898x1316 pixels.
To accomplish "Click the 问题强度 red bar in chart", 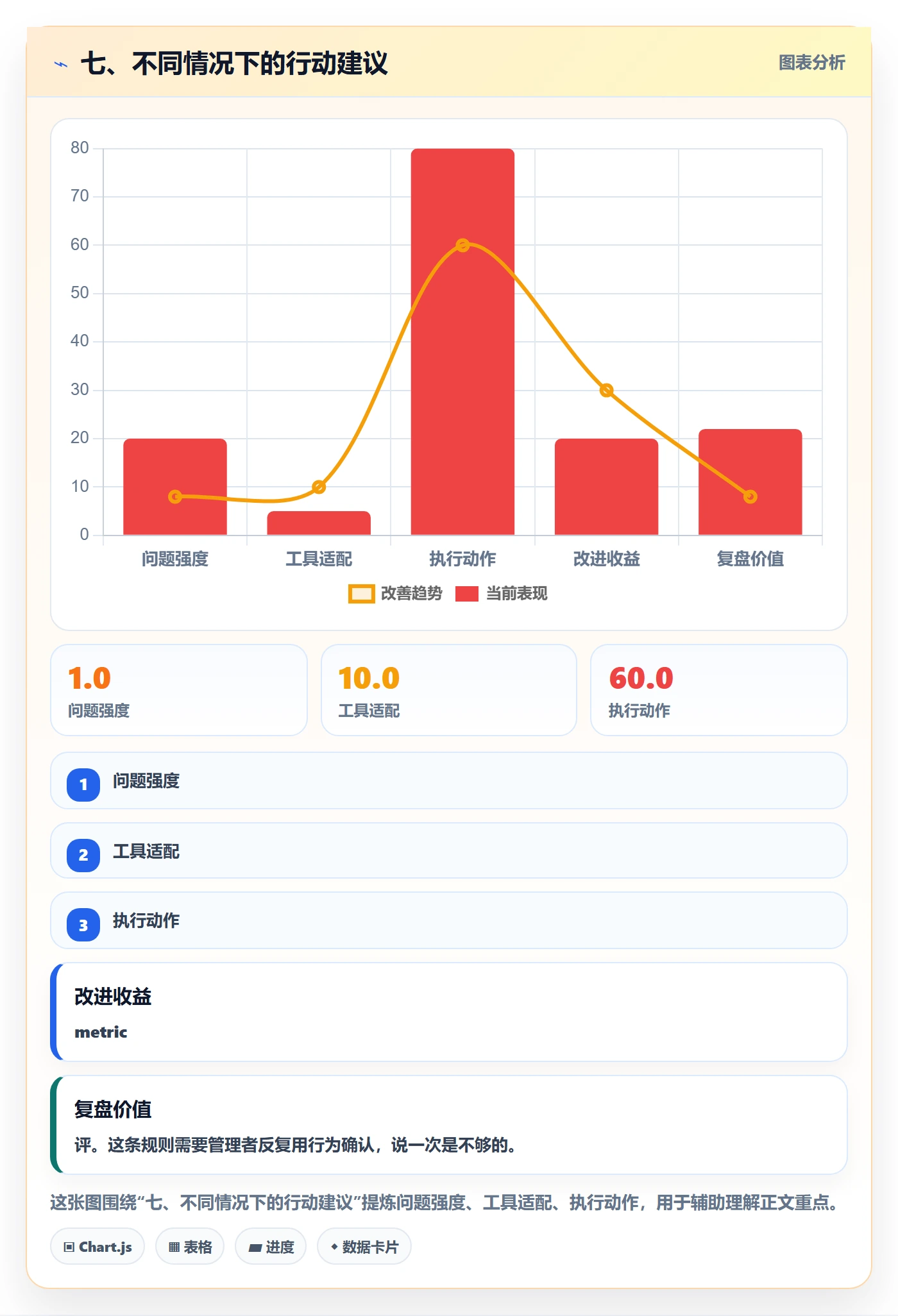I will pyautogui.click(x=175, y=487).
